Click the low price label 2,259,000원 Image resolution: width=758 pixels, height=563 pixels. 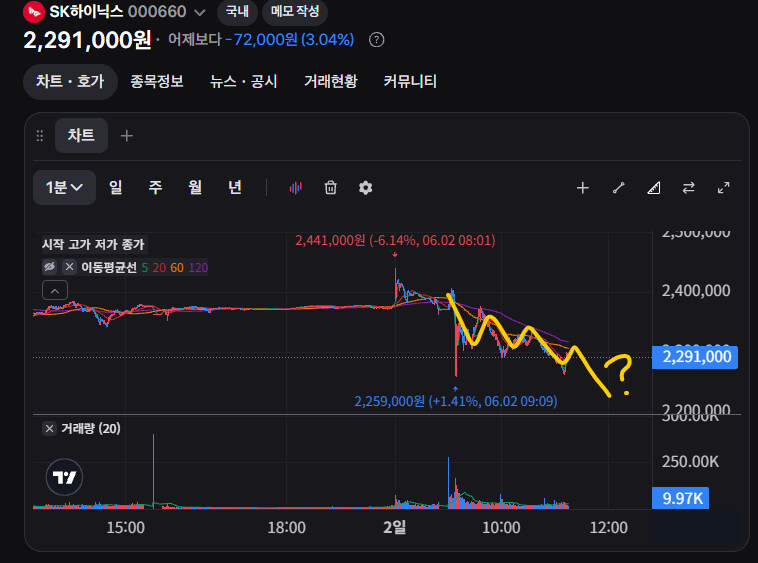coord(456,401)
